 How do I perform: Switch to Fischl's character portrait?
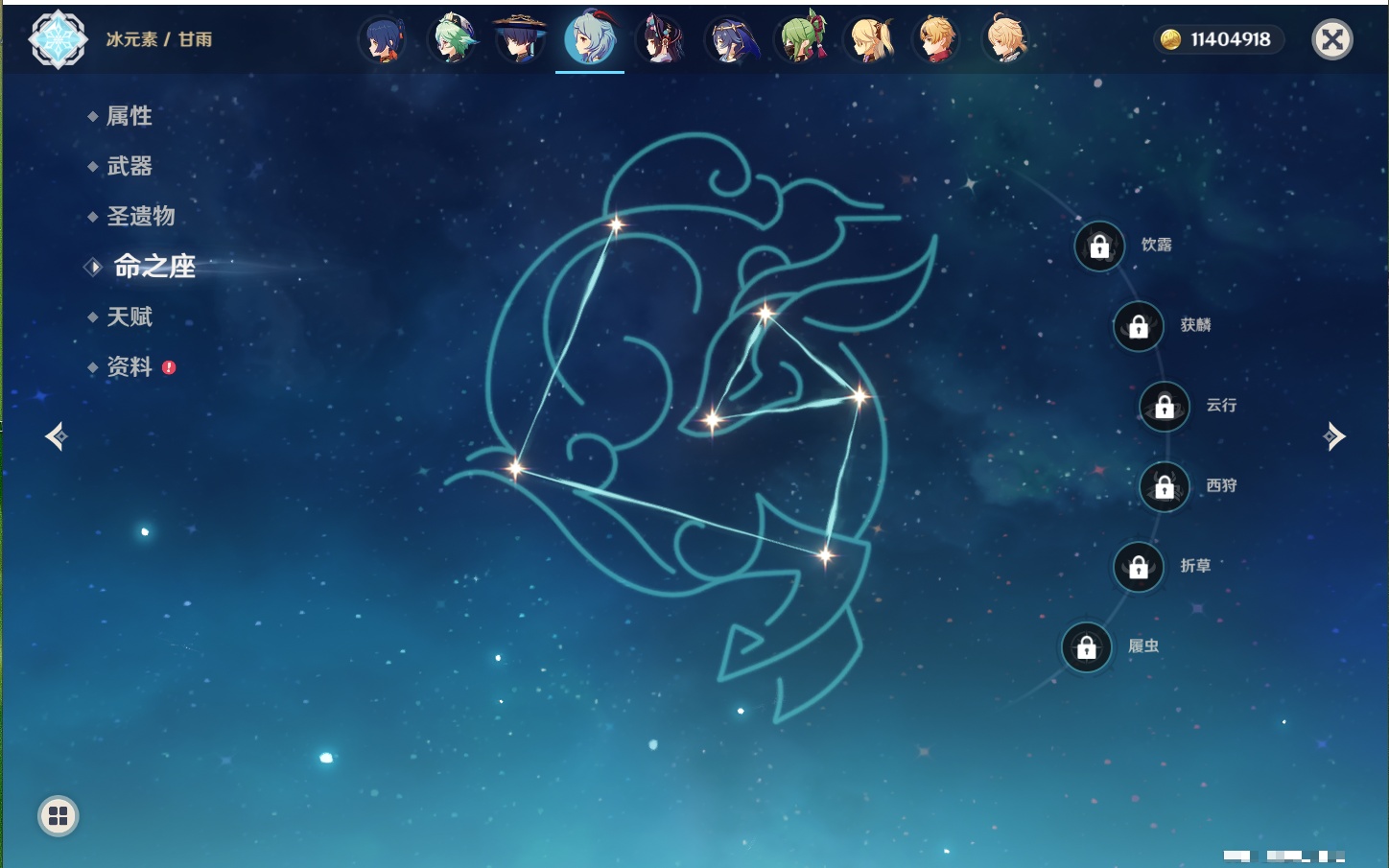(x=870, y=40)
